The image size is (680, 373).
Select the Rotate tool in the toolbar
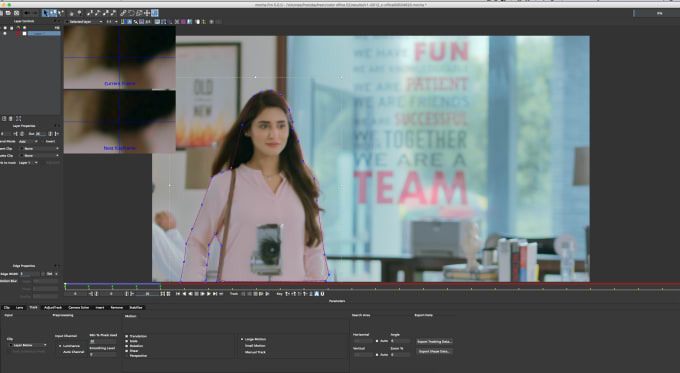click(131, 13)
